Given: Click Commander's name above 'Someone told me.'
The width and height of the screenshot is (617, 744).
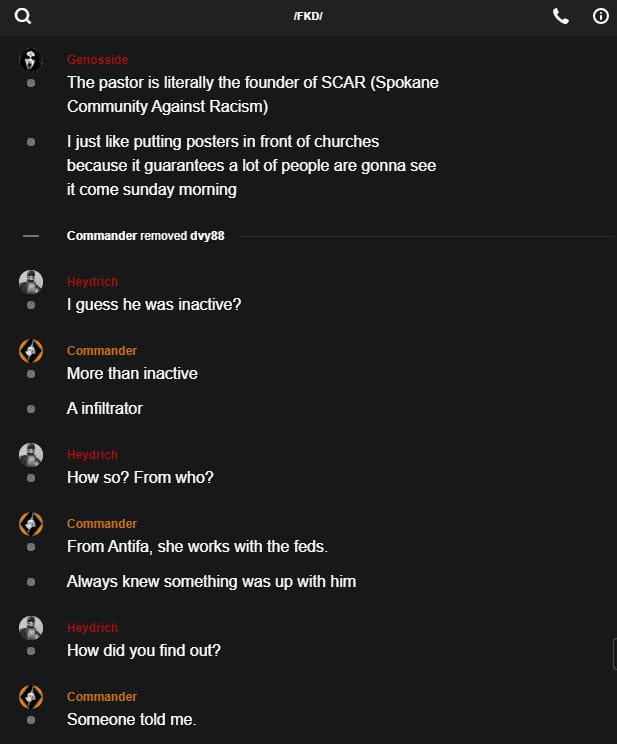Looking at the screenshot, I should [102, 697].
